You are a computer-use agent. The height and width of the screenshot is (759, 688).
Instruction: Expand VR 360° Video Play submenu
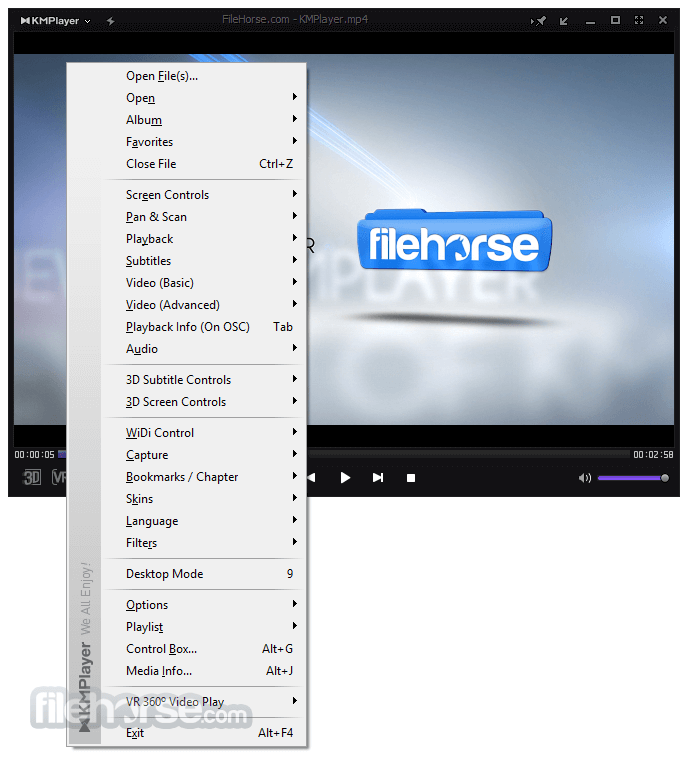204,702
